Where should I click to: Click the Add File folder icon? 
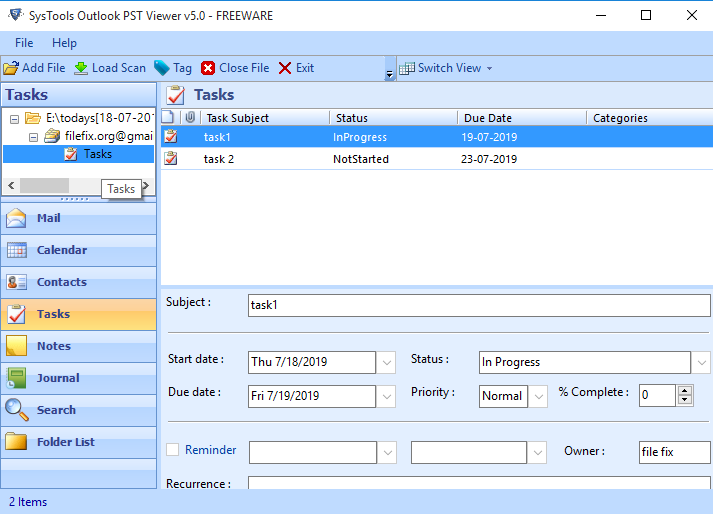11,68
